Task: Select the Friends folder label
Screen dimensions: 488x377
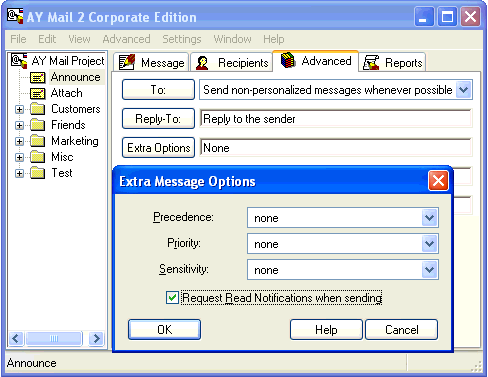Action: (x=68, y=125)
